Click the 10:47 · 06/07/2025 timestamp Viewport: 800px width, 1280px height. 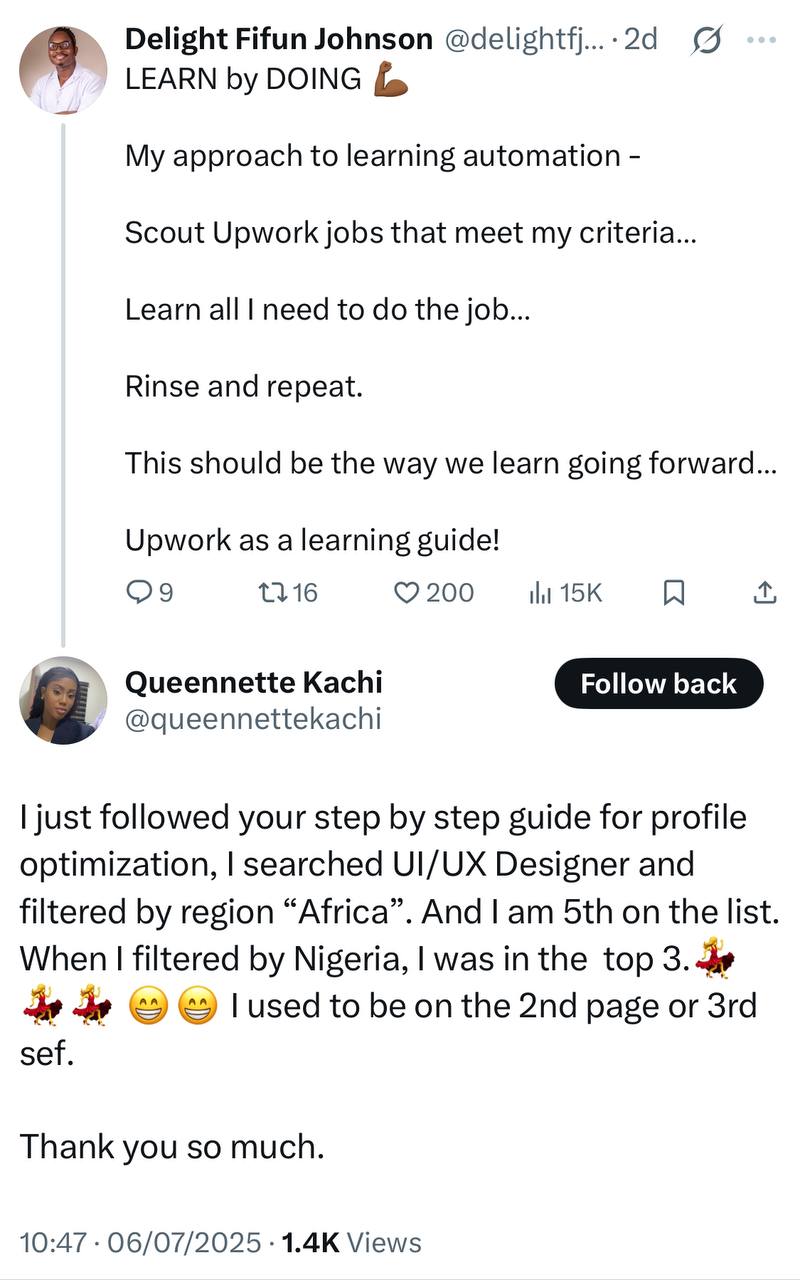[141, 1243]
